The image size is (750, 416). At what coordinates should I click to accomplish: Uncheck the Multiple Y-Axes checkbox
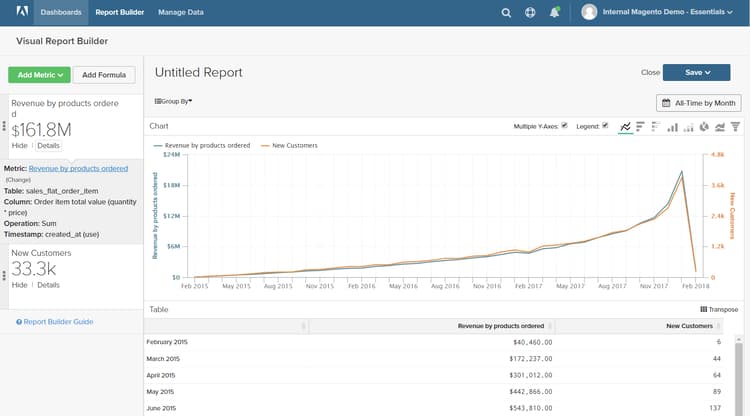[x=565, y=126]
